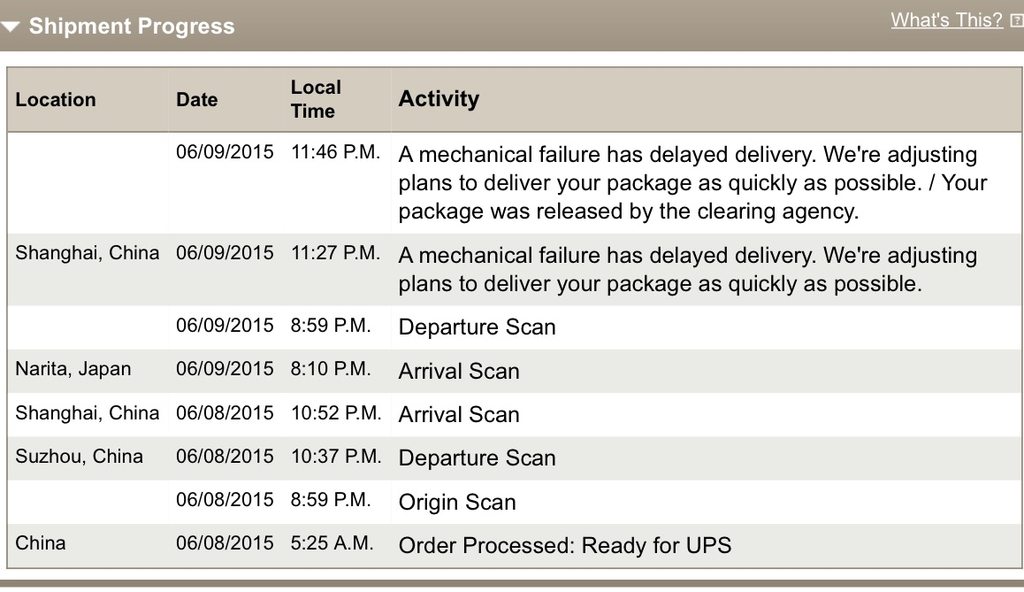Click the Suzhou Departure Scan activity
1024x592 pixels.
click(477, 458)
